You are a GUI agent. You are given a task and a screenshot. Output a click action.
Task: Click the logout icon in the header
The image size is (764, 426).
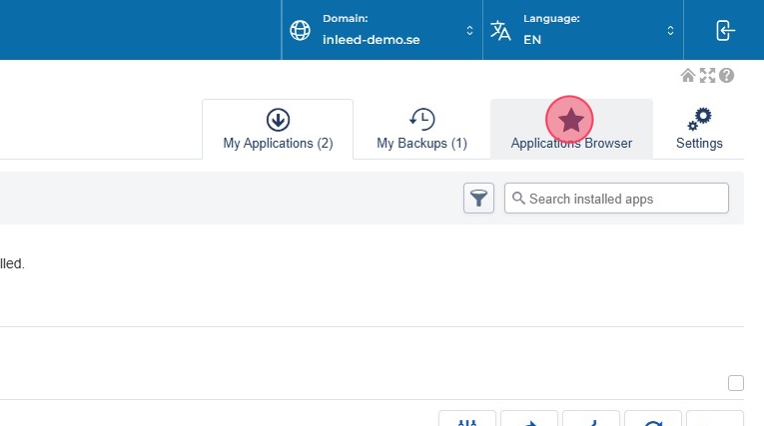[x=725, y=30]
